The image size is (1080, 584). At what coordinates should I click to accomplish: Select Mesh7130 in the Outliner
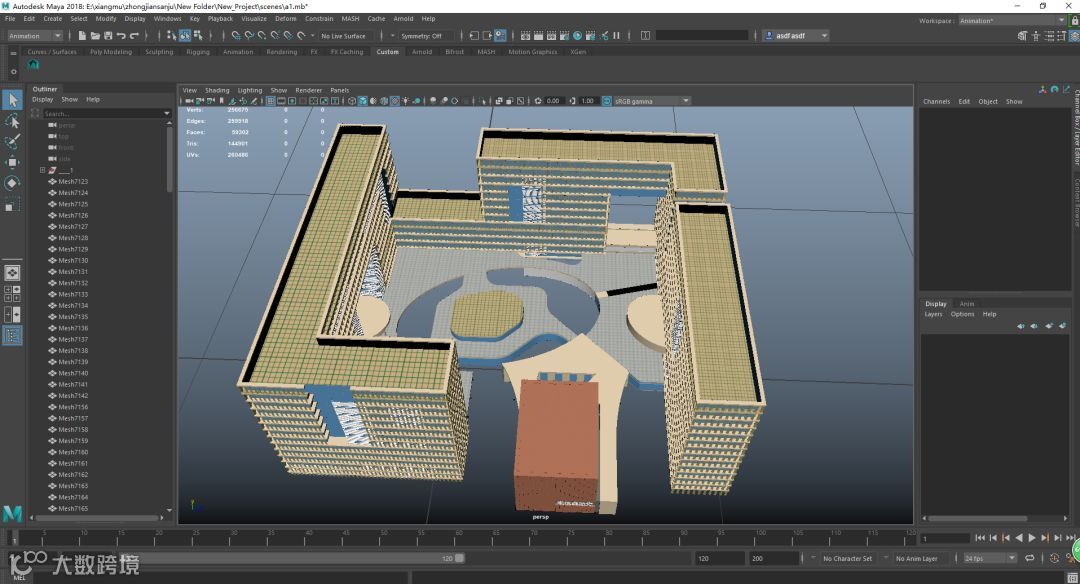(73, 260)
